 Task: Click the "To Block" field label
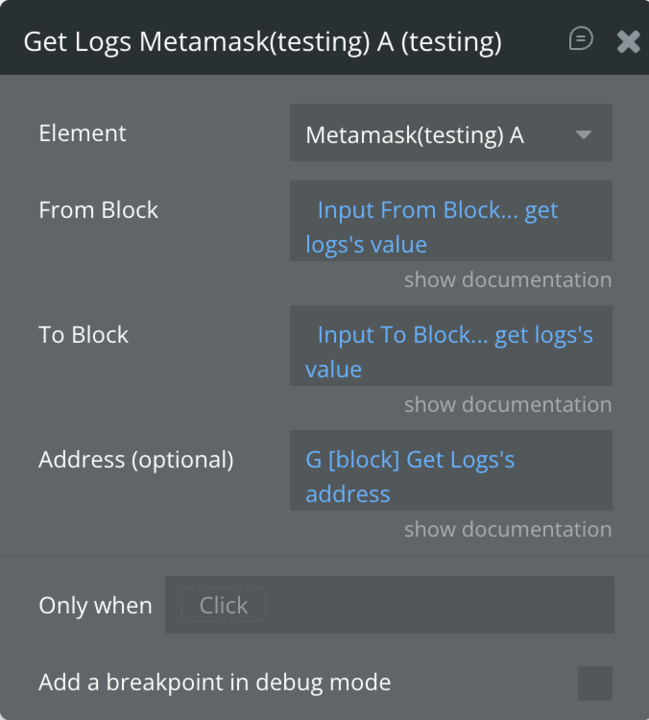click(83, 335)
